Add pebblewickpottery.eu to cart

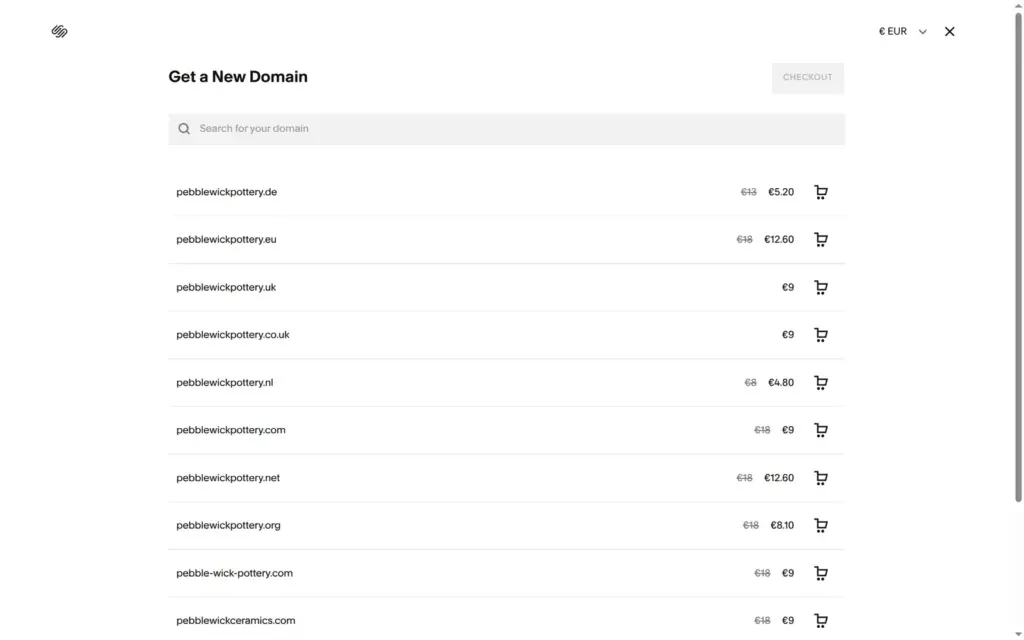tap(821, 240)
